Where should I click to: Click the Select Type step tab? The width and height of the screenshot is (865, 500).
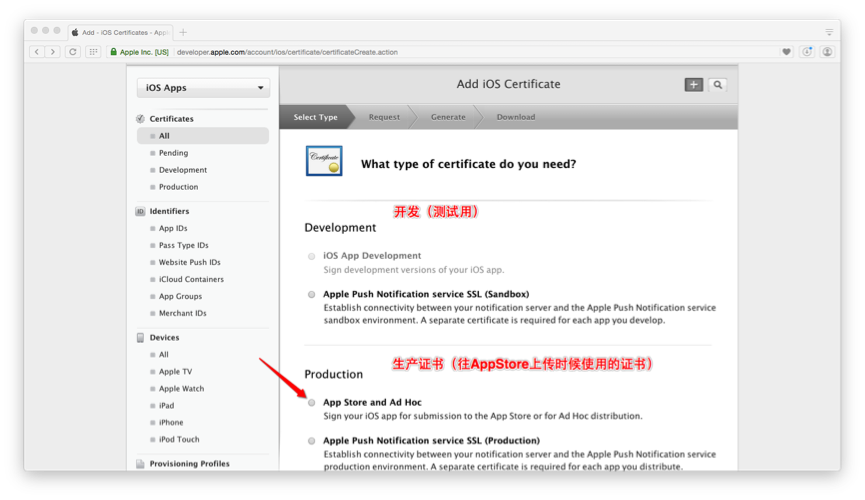click(315, 117)
